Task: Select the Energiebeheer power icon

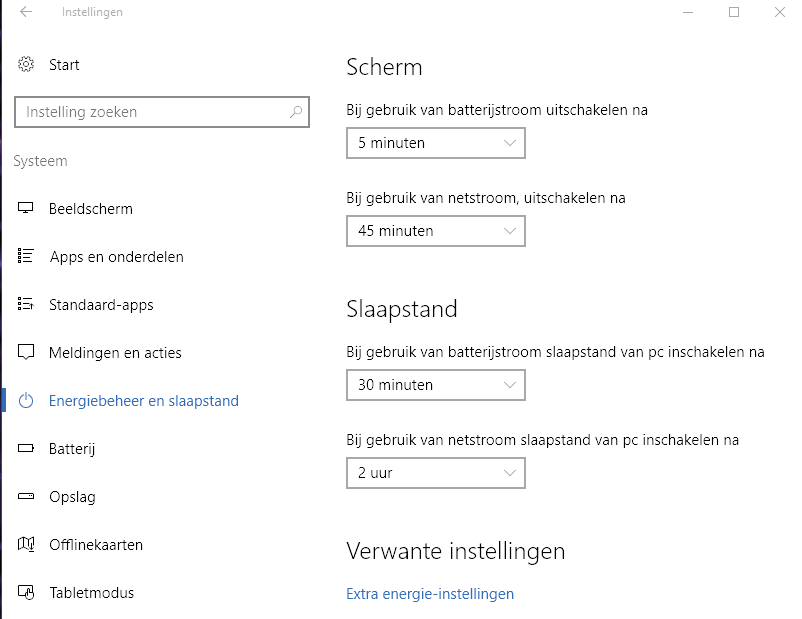Action: tap(26, 400)
